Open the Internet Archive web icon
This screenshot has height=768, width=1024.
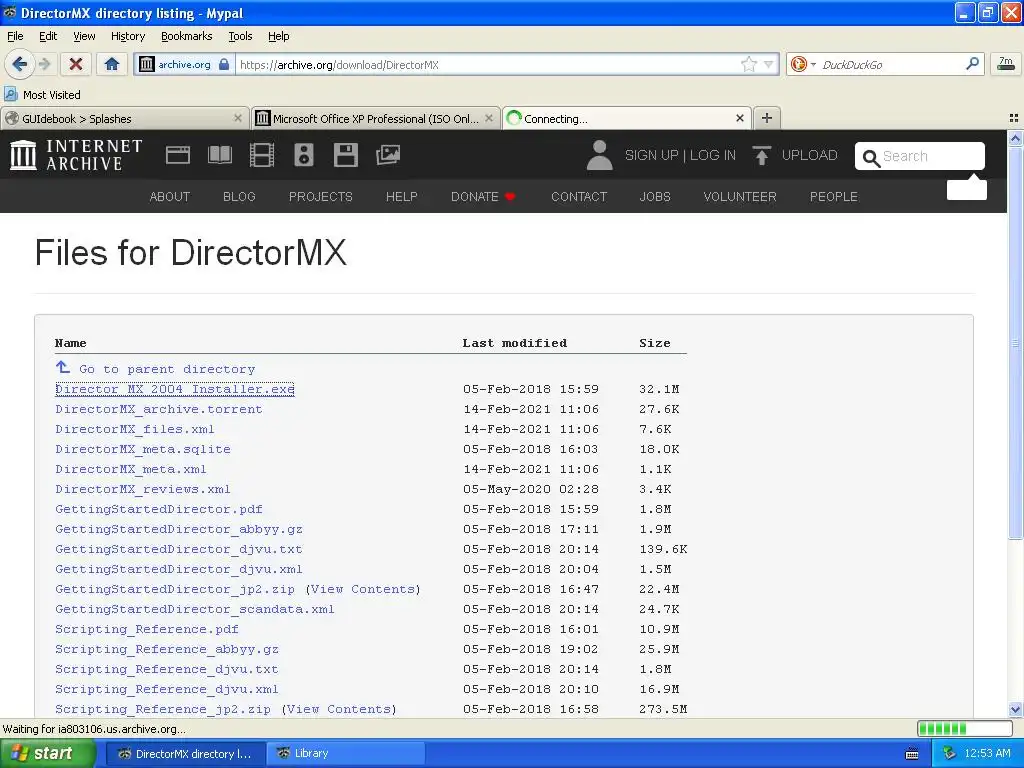click(x=178, y=155)
